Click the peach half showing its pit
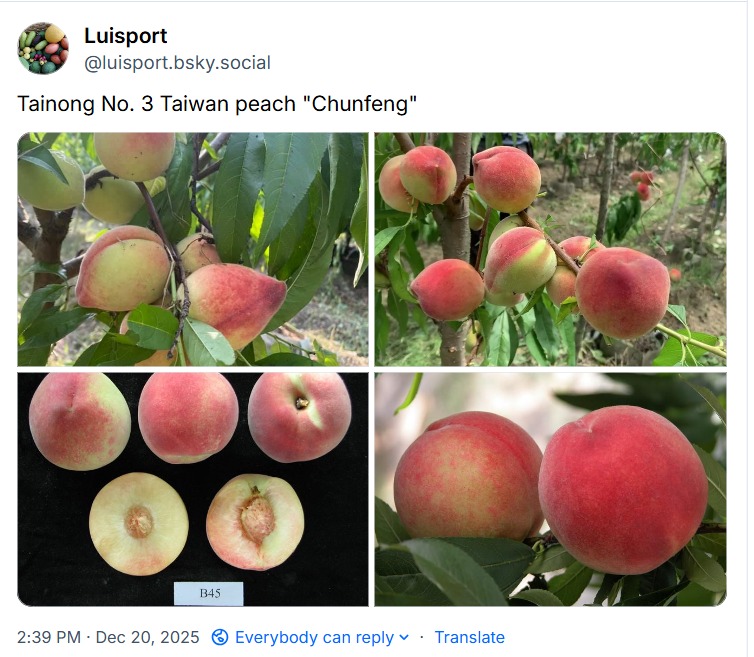Viewport: 754px width, 657px height. coord(255,523)
